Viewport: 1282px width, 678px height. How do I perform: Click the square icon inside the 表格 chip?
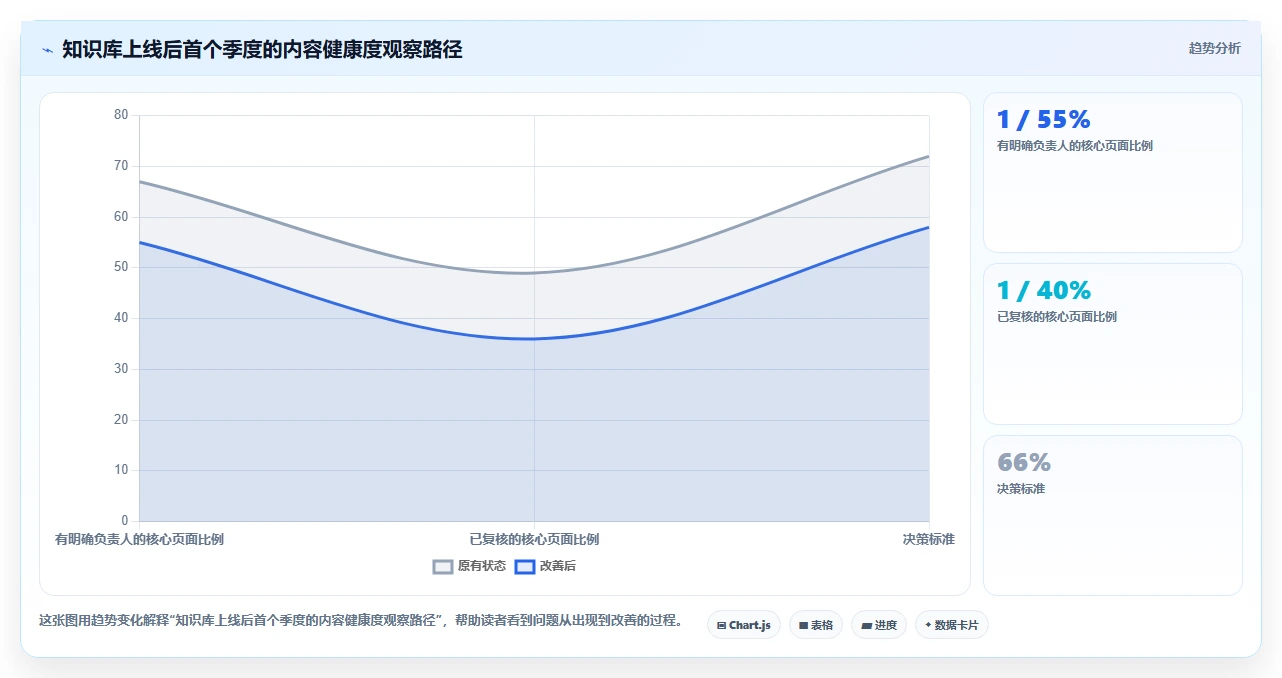(803, 625)
